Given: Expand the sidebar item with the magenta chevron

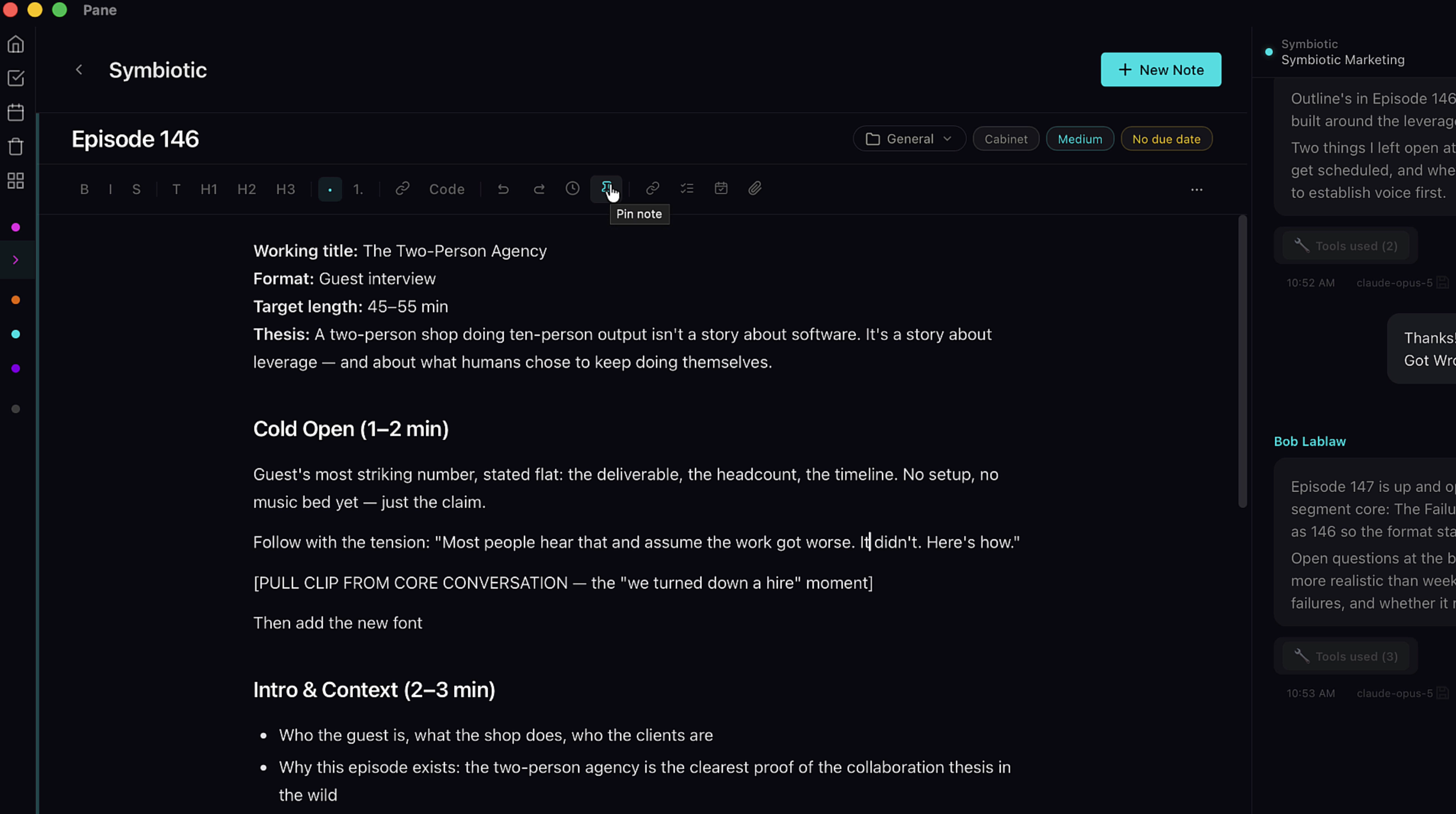Looking at the screenshot, I should tap(16, 260).
